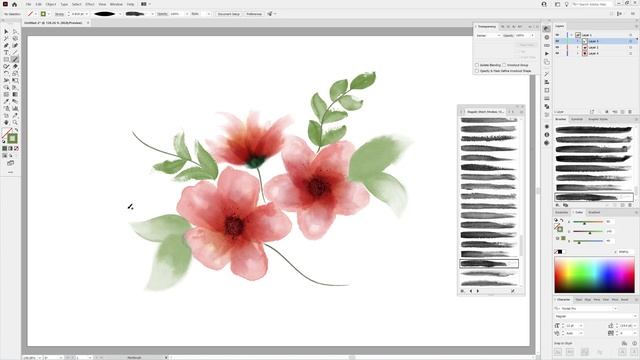
Task: Select the Eyedropper tool
Action: coord(6,101)
